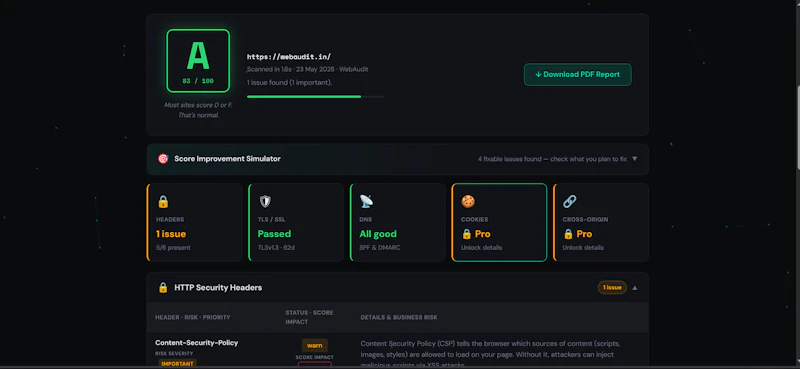The width and height of the screenshot is (800, 369).
Task: Click the satellite dish icon in DNS card
Action: pos(366,202)
